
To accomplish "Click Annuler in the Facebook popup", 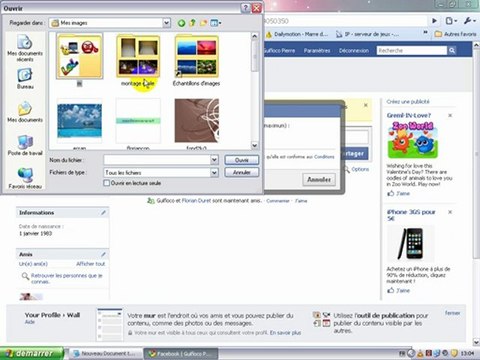I will tap(319, 180).
